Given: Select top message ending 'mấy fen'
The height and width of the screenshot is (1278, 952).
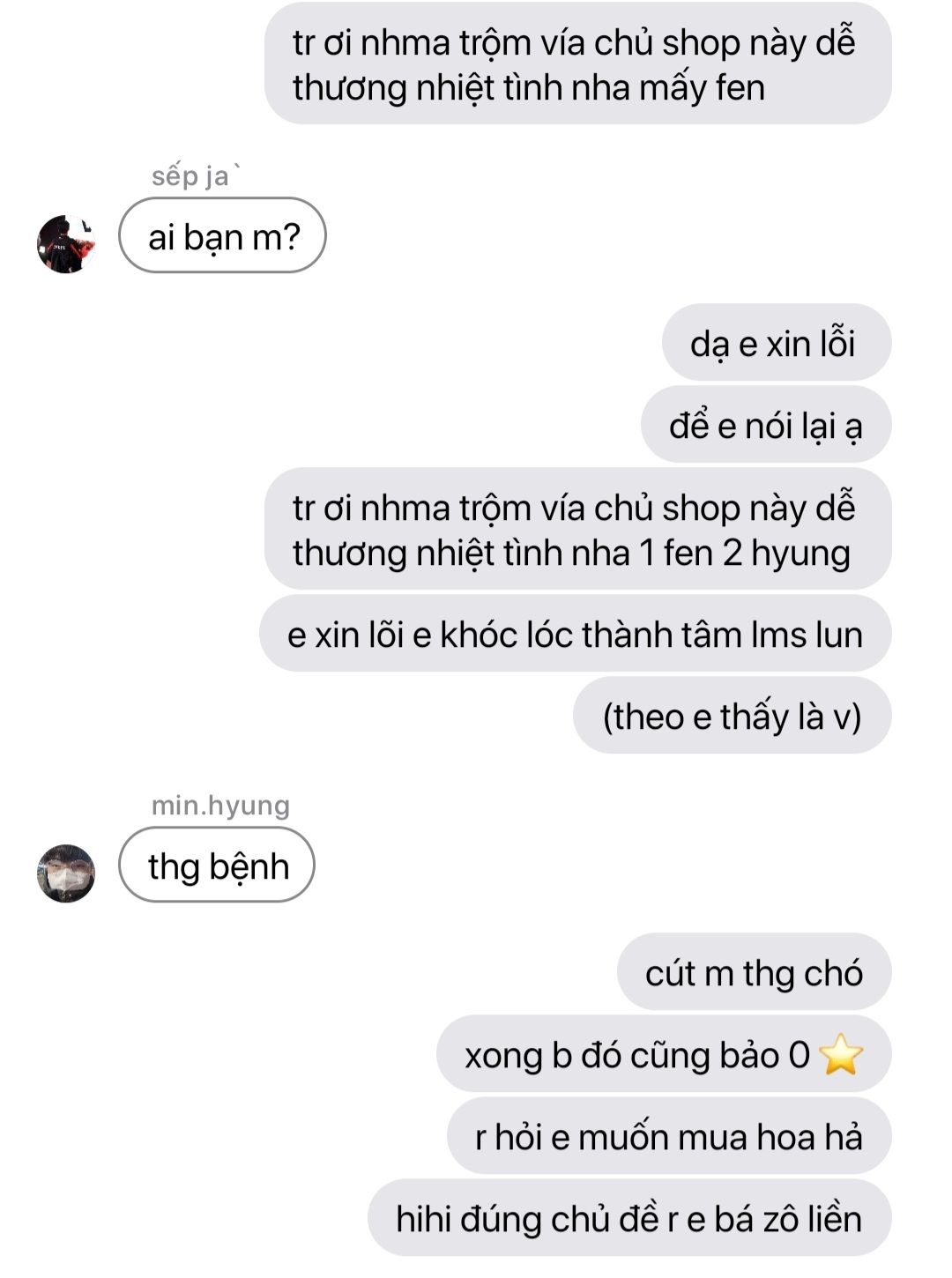Looking at the screenshot, I should point(578,63).
